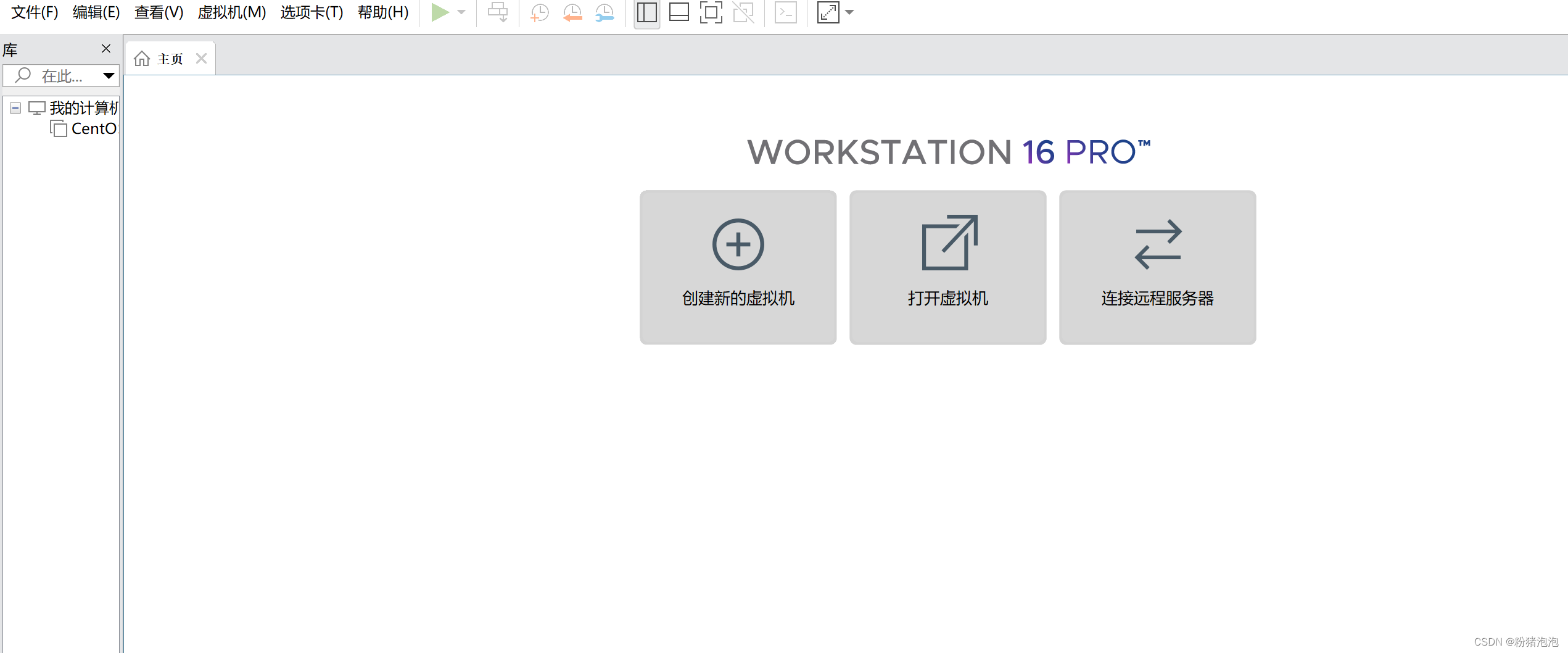Open the 帮助(H) menu
The height and width of the screenshot is (653, 1568).
(383, 12)
